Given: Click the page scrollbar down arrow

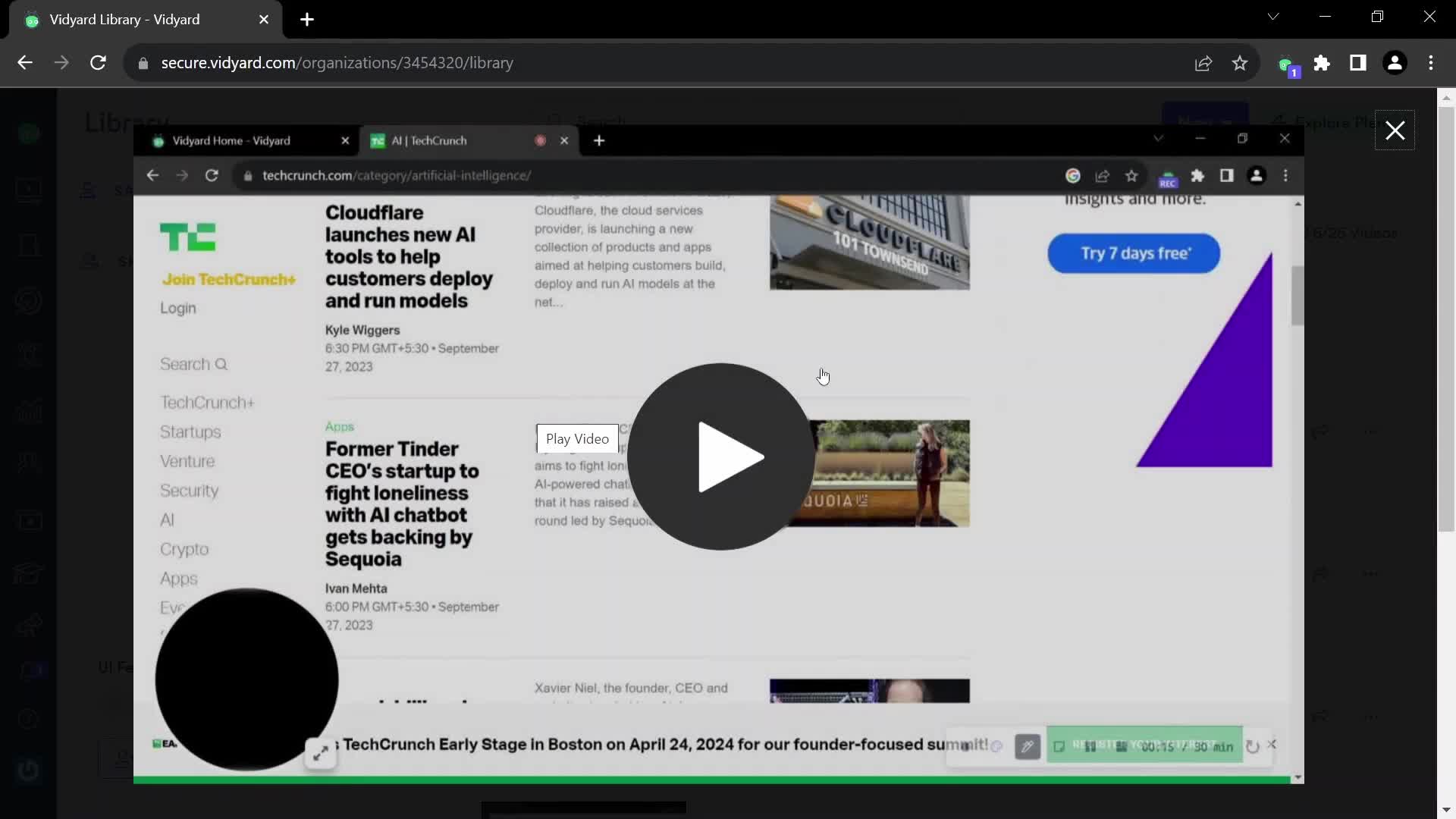Looking at the screenshot, I should click(x=1446, y=810).
